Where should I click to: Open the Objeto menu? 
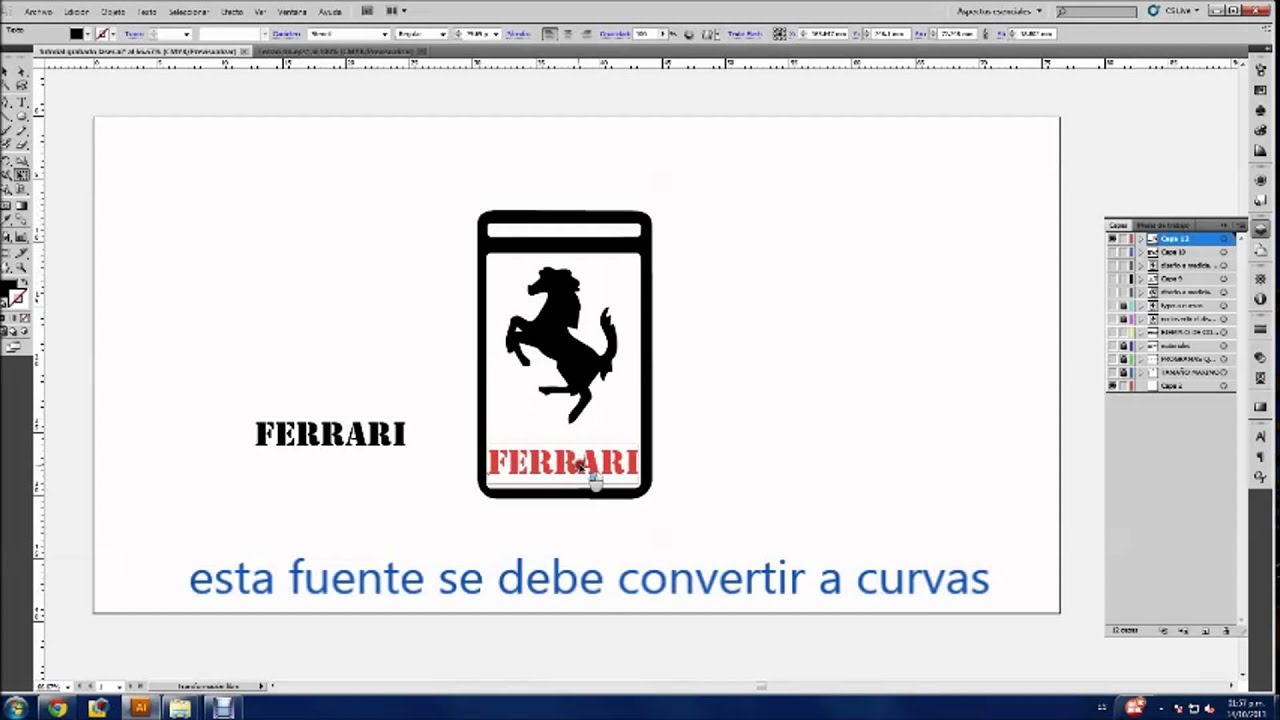[113, 11]
